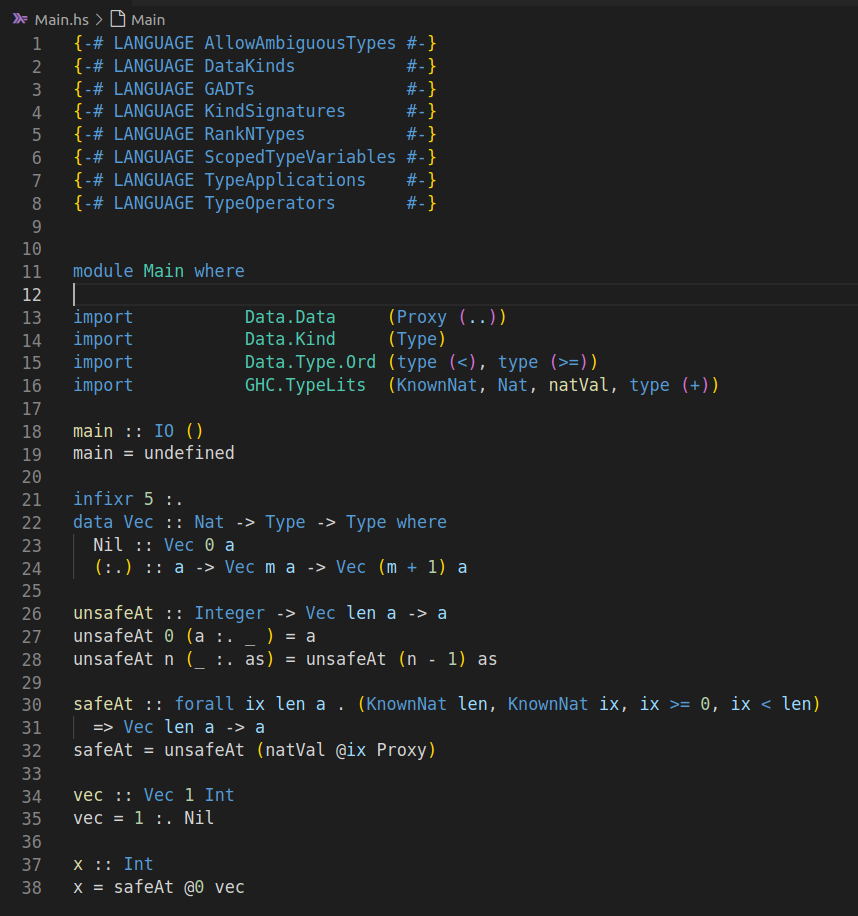Click the ScopedTypeVariables extension name
Image resolution: width=858 pixels, height=916 pixels.
(300, 157)
